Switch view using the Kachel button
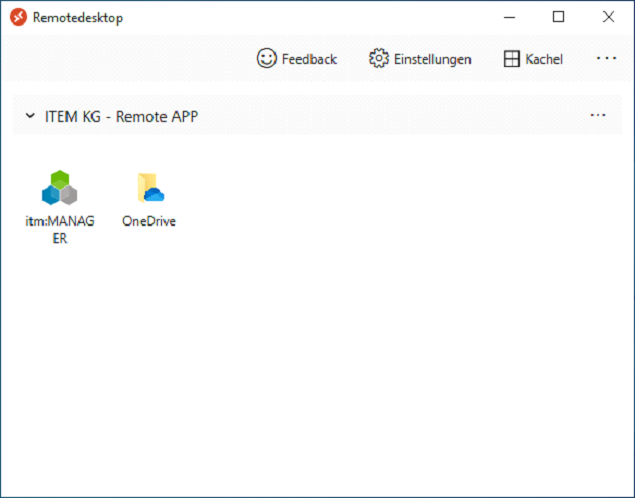 tap(533, 59)
